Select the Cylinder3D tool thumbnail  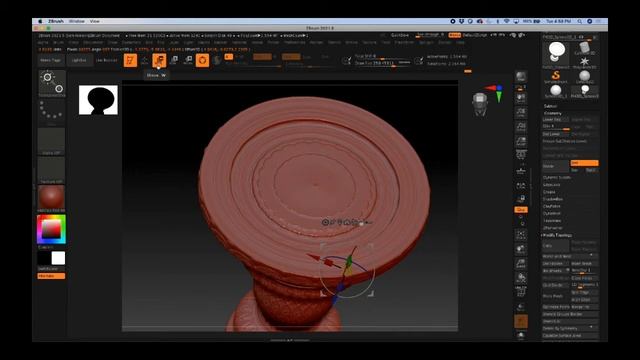(584, 49)
